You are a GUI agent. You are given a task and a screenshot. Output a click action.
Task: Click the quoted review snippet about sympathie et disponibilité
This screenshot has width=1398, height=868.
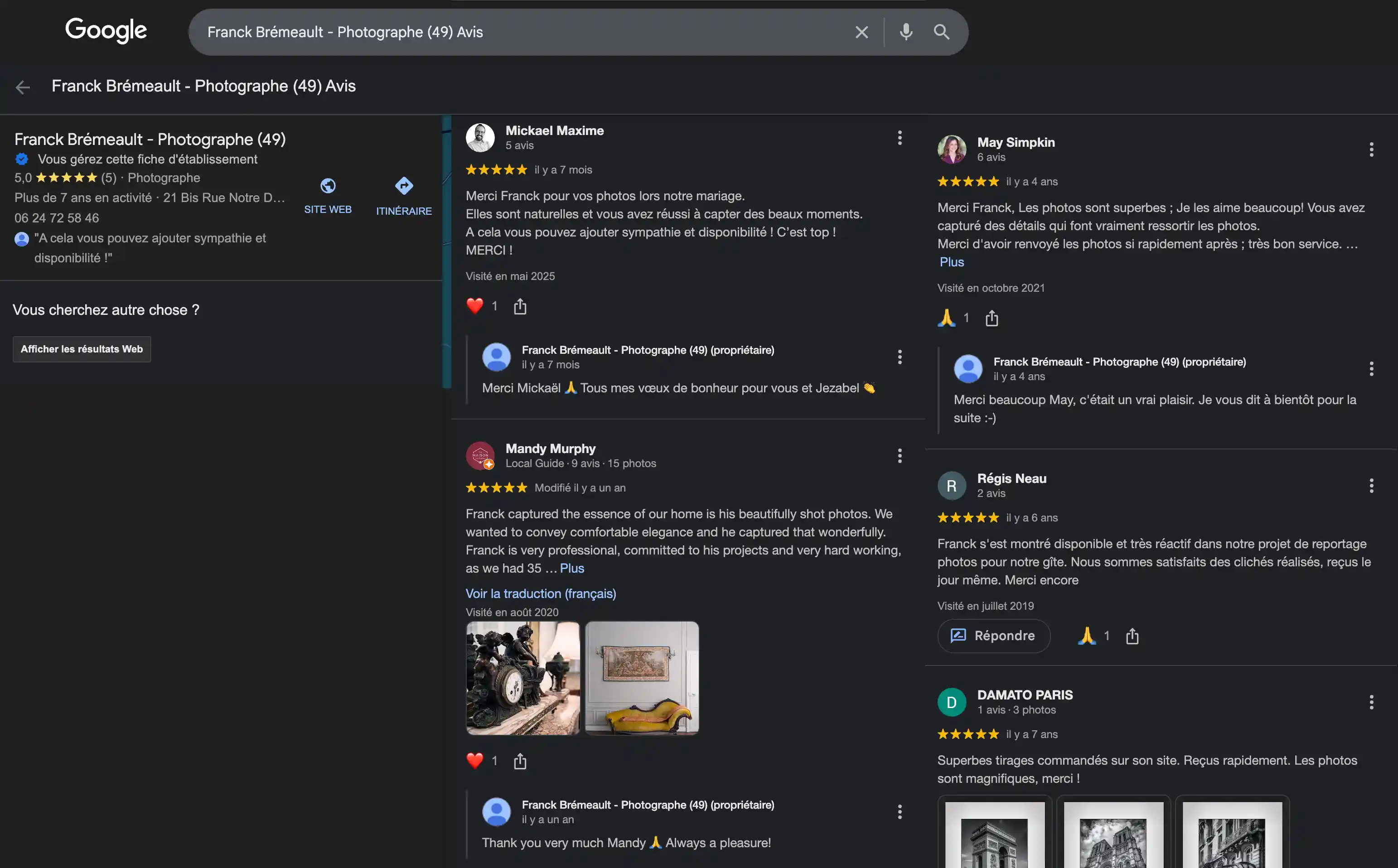150,248
